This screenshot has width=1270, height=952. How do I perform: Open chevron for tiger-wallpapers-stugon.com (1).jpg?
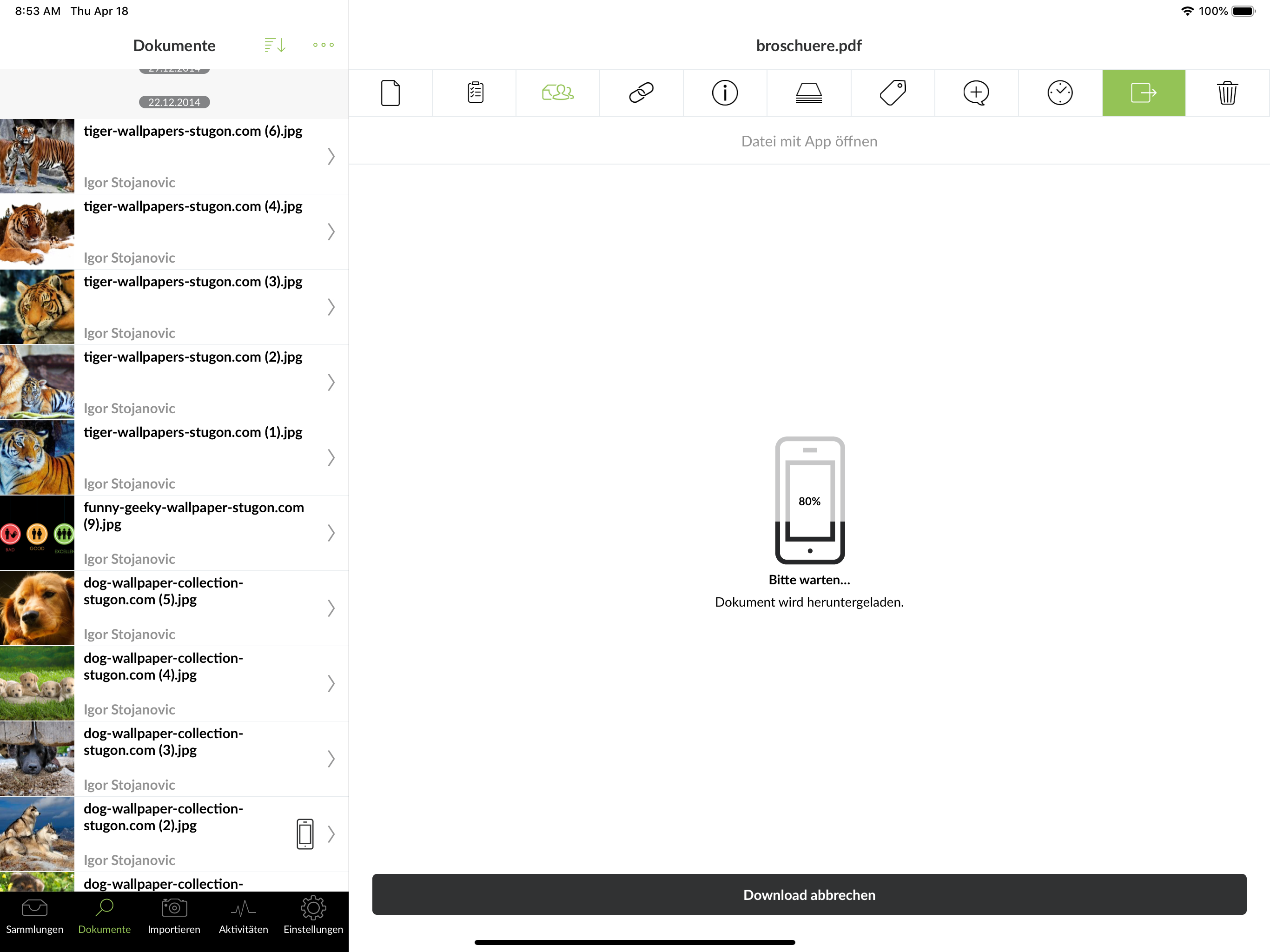[x=331, y=457]
